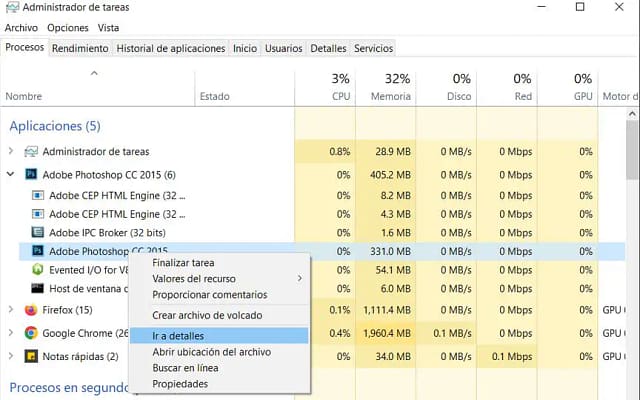Sort by the GPU column header
Viewport: 640px width, 400px height.
(567, 87)
